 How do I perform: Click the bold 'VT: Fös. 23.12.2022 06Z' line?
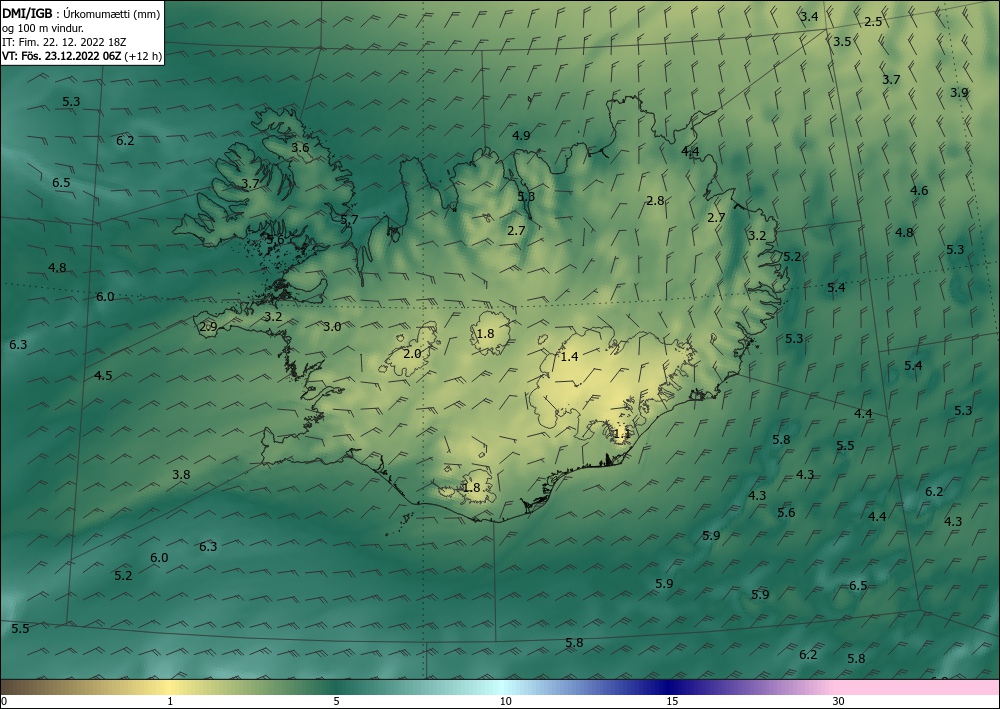tap(61, 56)
